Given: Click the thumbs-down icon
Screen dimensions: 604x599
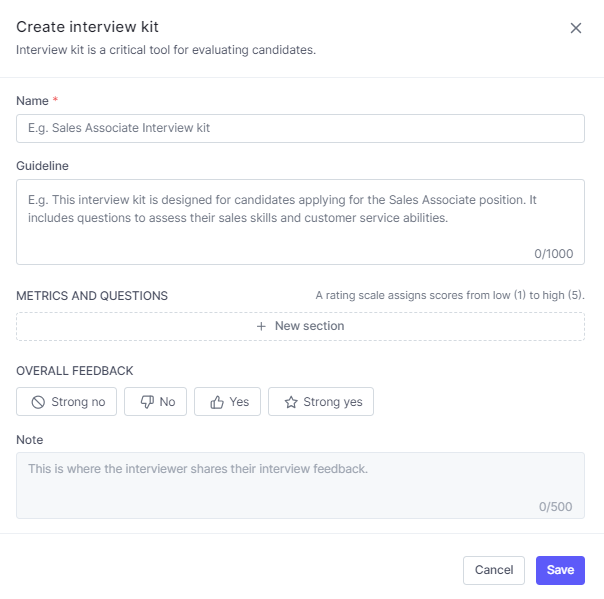Looking at the screenshot, I should (x=146, y=402).
